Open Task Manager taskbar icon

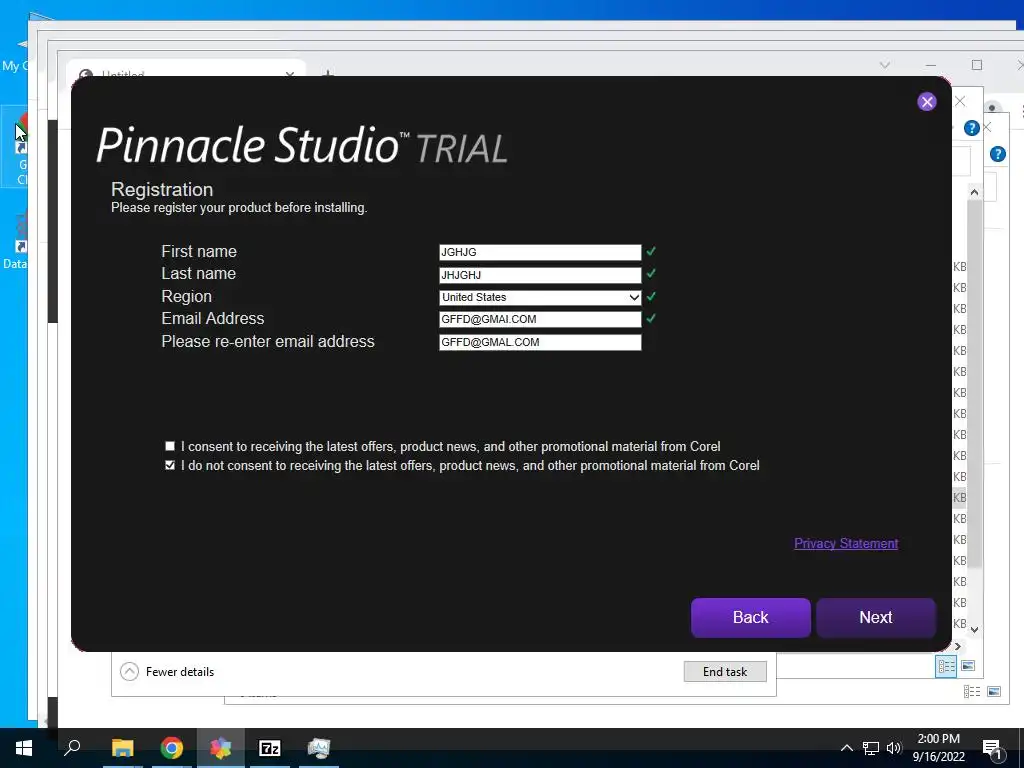(319, 748)
